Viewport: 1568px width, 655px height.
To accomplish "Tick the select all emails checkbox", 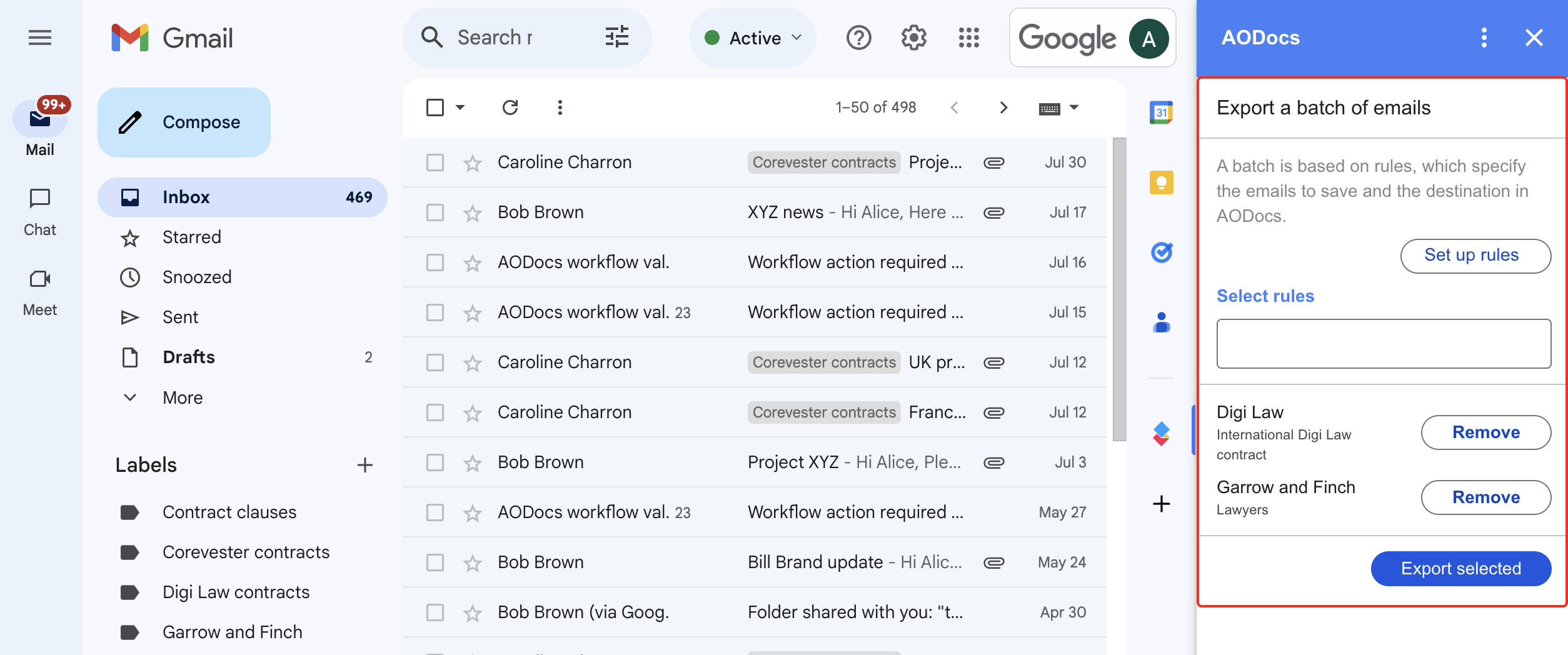I will tap(435, 107).
